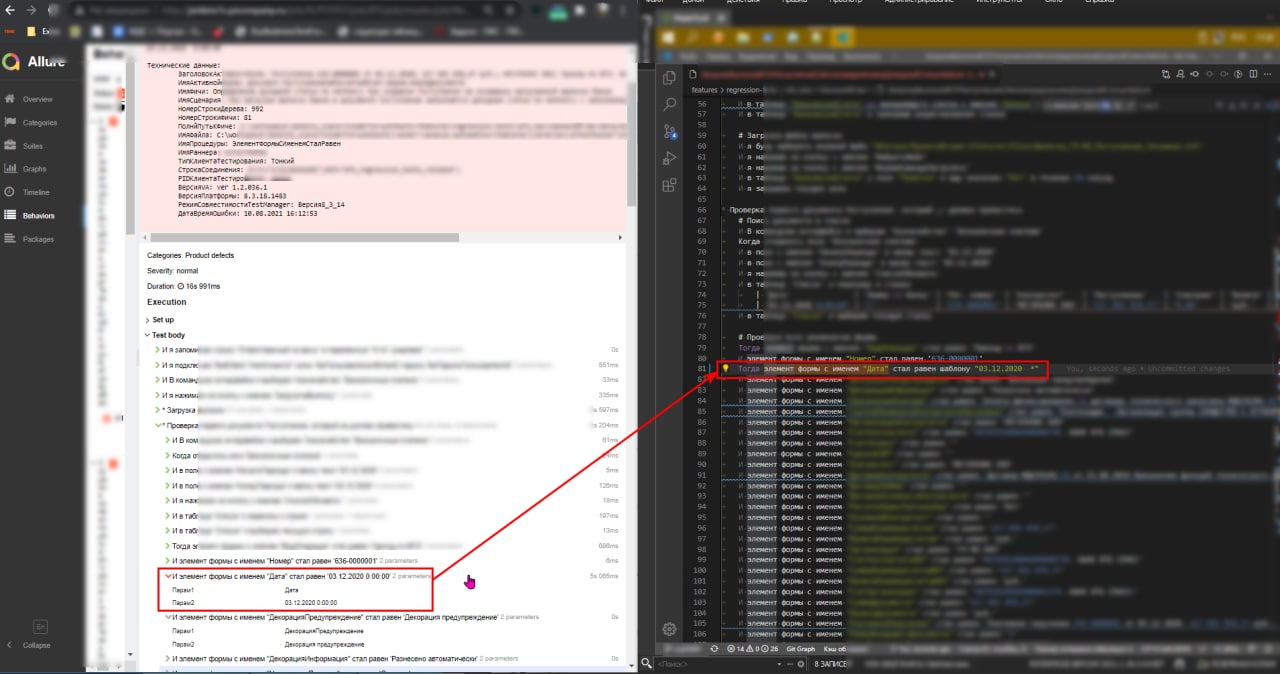Open Timeline in Allure sidebar

point(36,192)
